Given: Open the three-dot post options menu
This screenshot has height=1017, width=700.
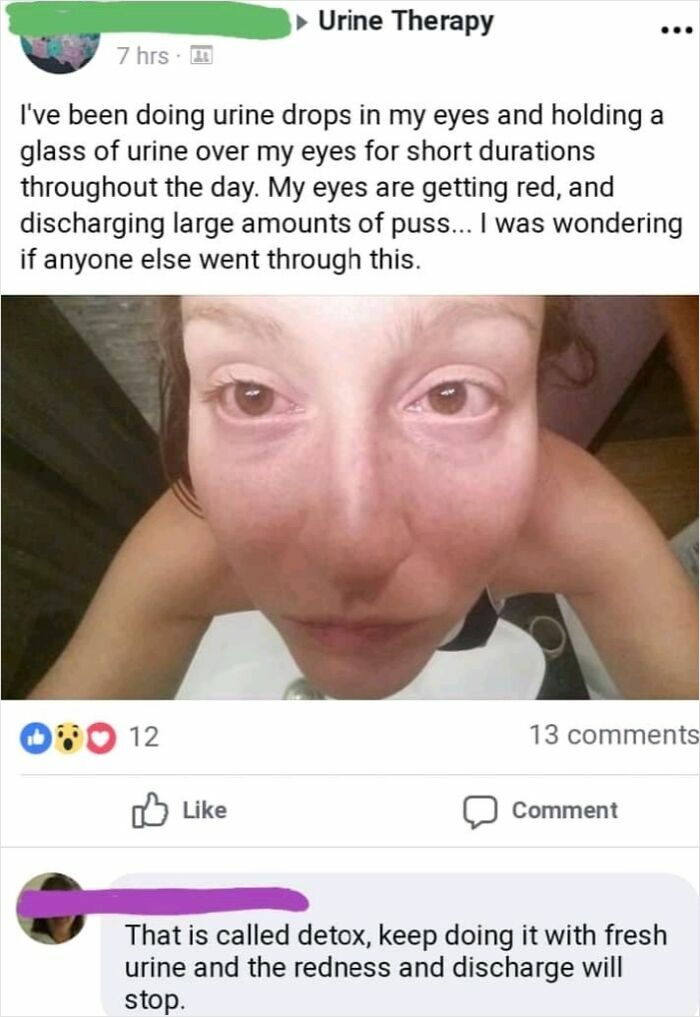Looking at the screenshot, I should [x=676, y=30].
